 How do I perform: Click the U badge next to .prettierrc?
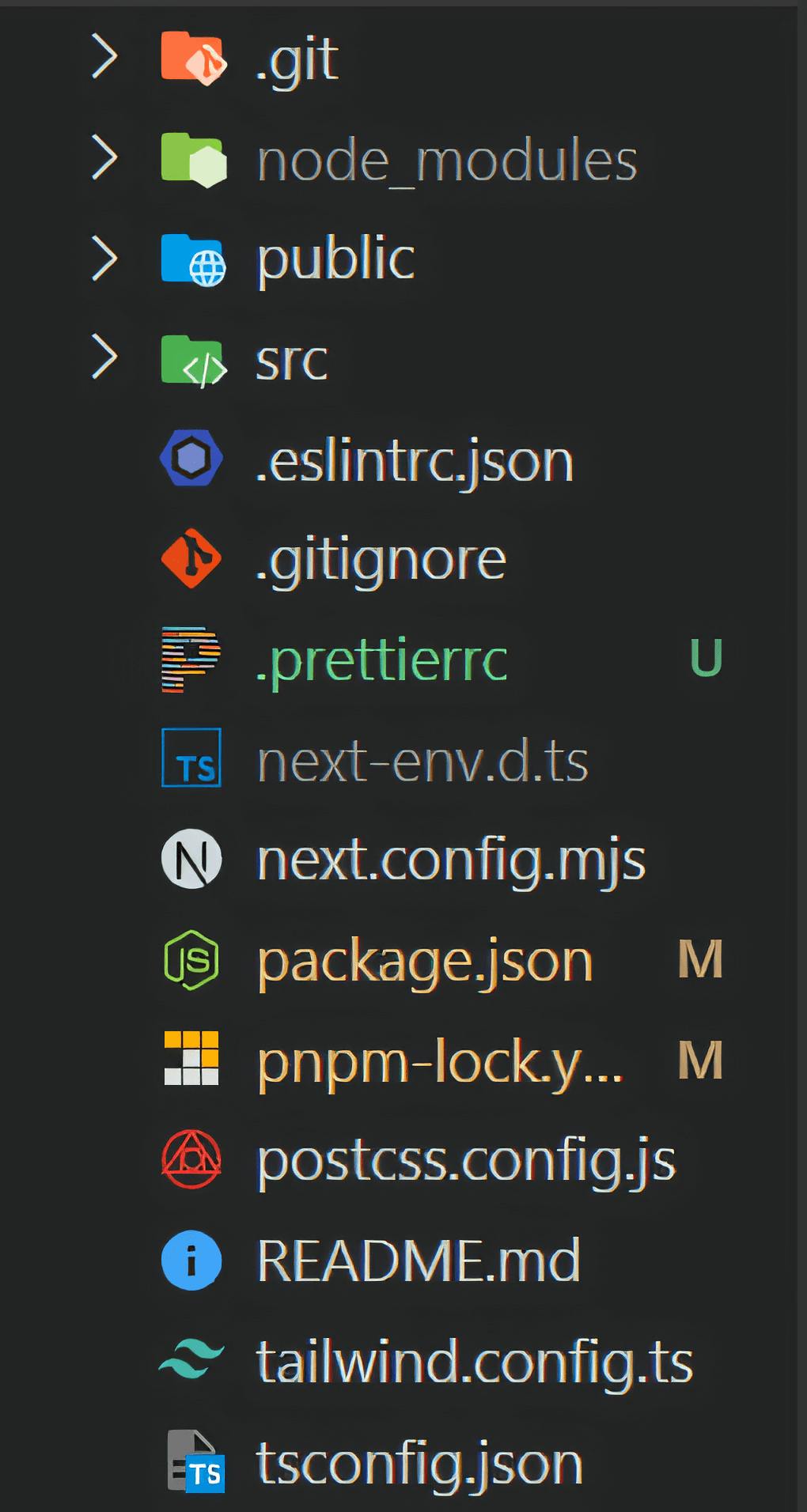click(705, 659)
